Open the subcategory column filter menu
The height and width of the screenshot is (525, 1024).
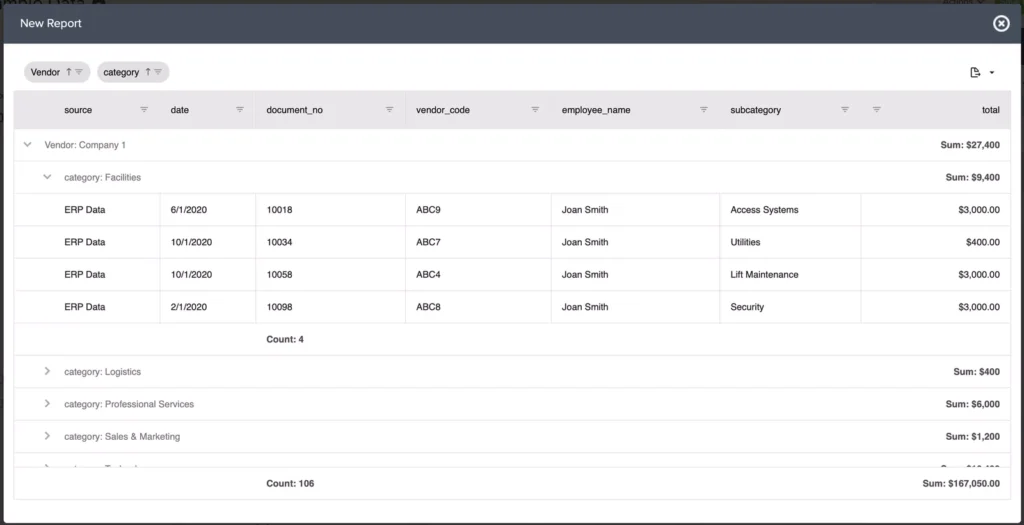point(845,110)
